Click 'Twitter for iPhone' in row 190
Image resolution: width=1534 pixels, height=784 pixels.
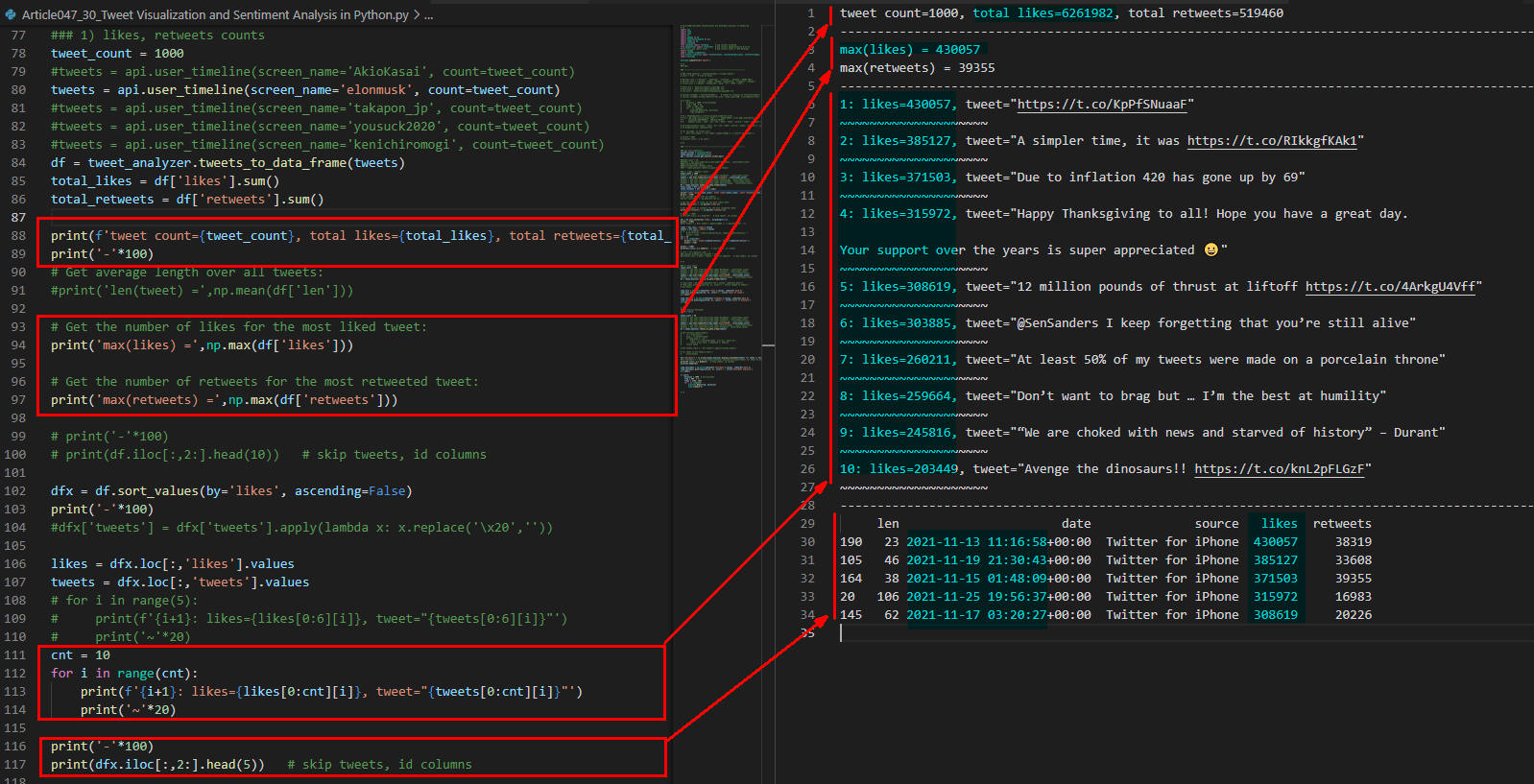click(1172, 541)
